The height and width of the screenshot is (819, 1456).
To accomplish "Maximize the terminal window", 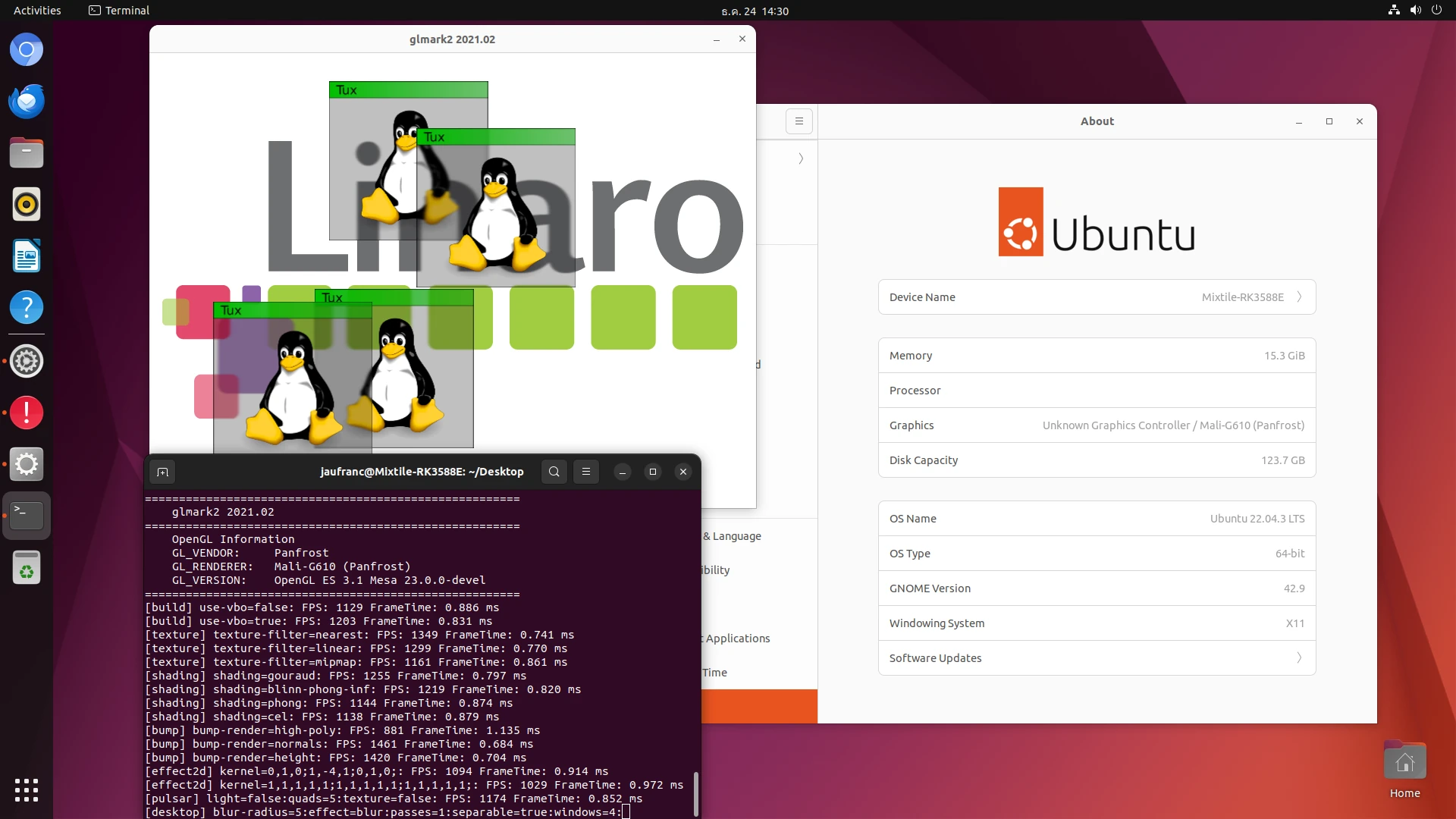I will 653,472.
